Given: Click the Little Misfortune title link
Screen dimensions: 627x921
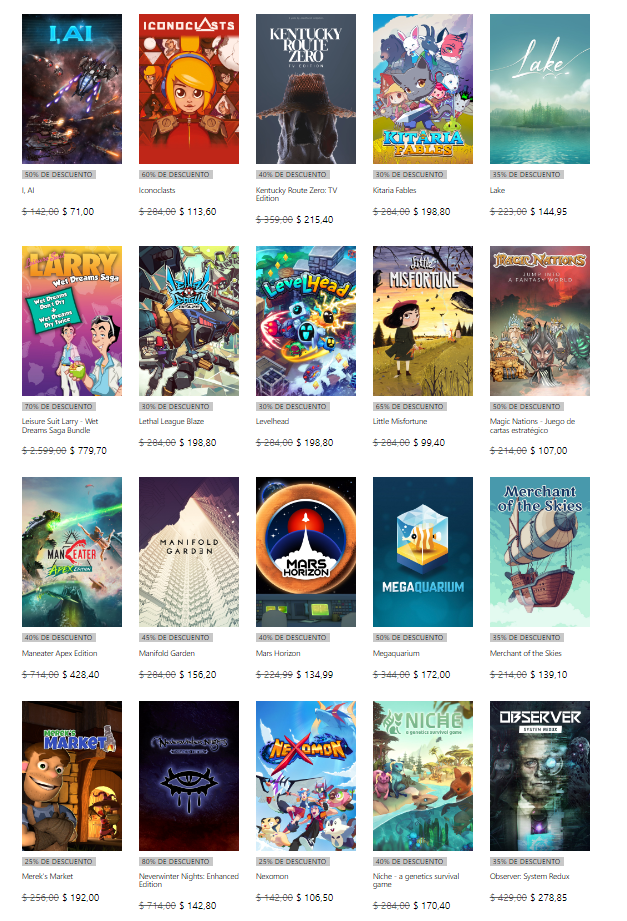Looking at the screenshot, I should click(400, 421).
